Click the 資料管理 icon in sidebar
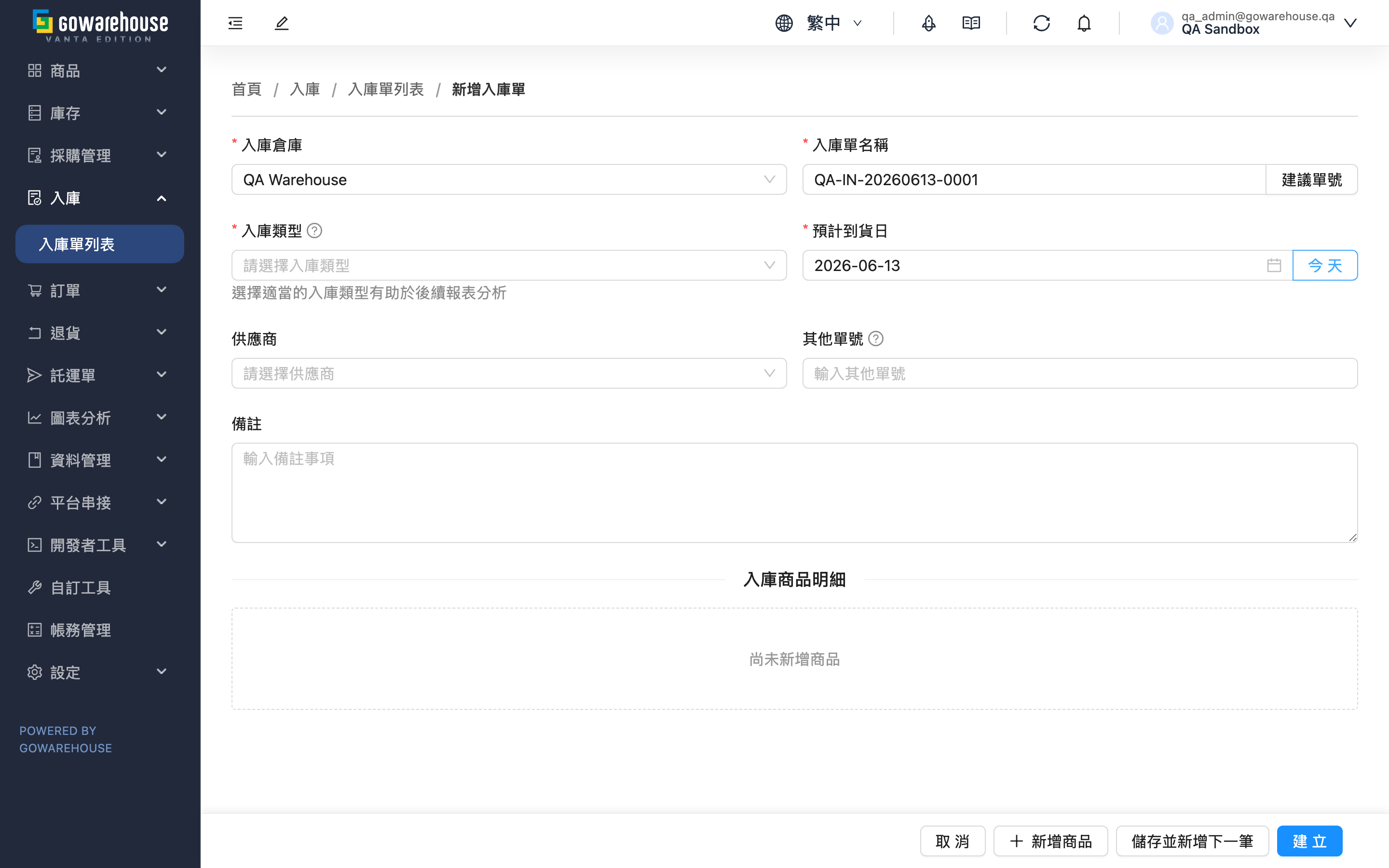This screenshot has height=868, width=1389. point(34,461)
